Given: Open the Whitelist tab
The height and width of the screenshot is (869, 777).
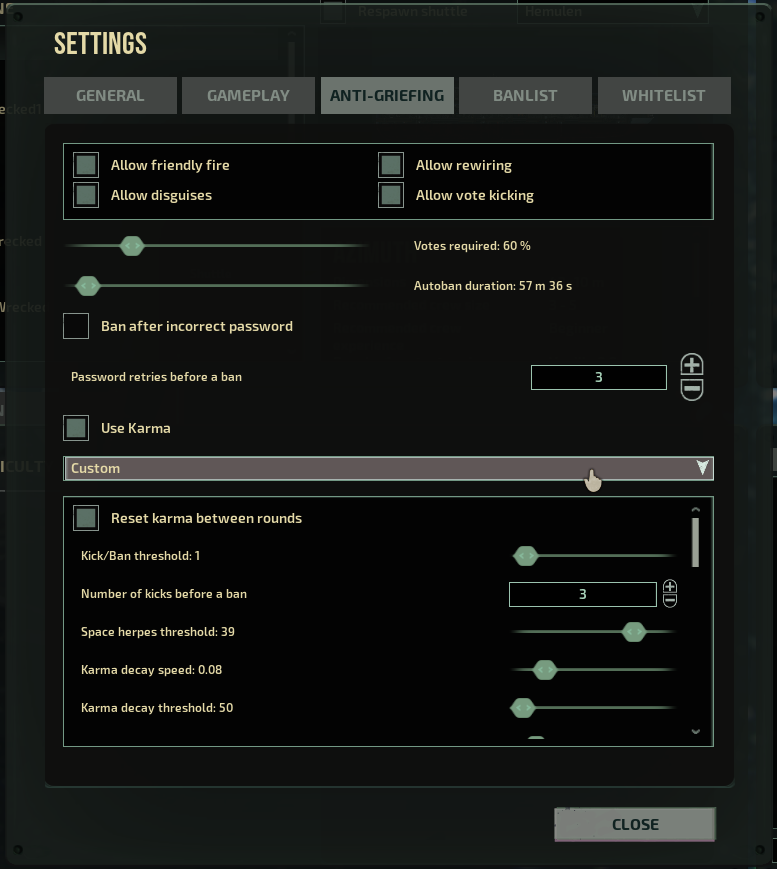Looking at the screenshot, I should [x=663, y=96].
